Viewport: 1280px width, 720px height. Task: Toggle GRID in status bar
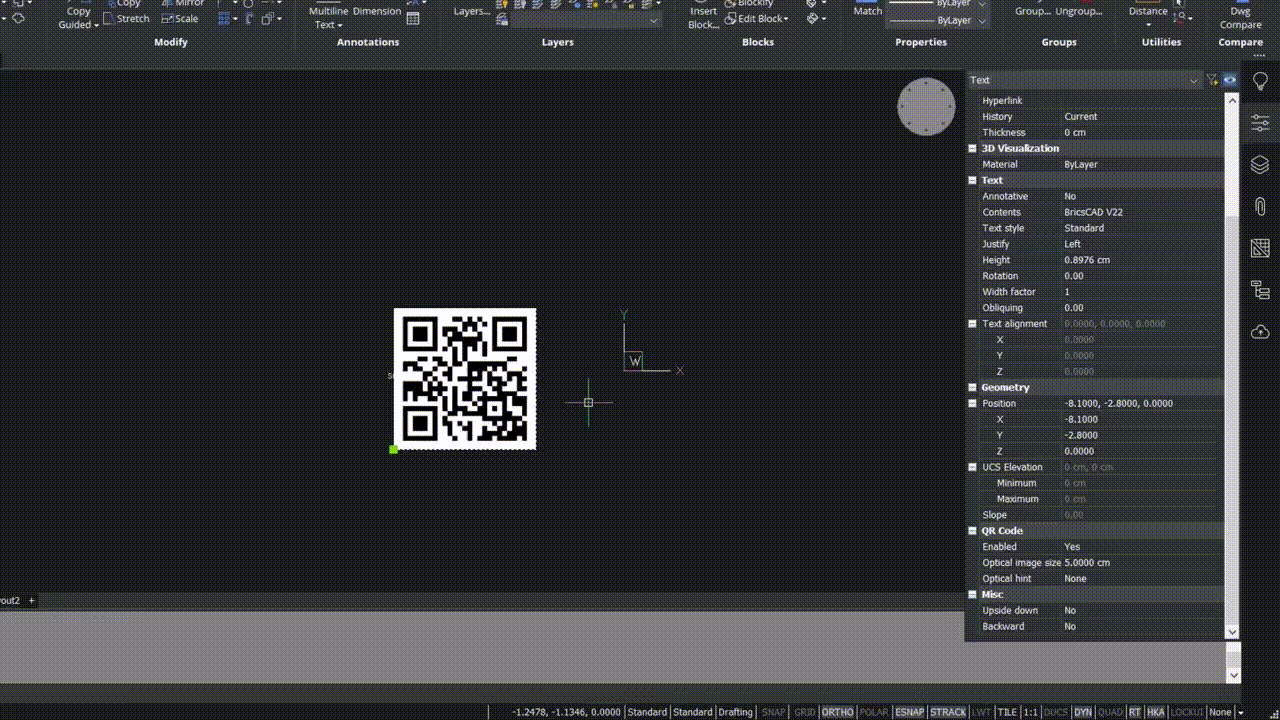pyautogui.click(x=805, y=712)
